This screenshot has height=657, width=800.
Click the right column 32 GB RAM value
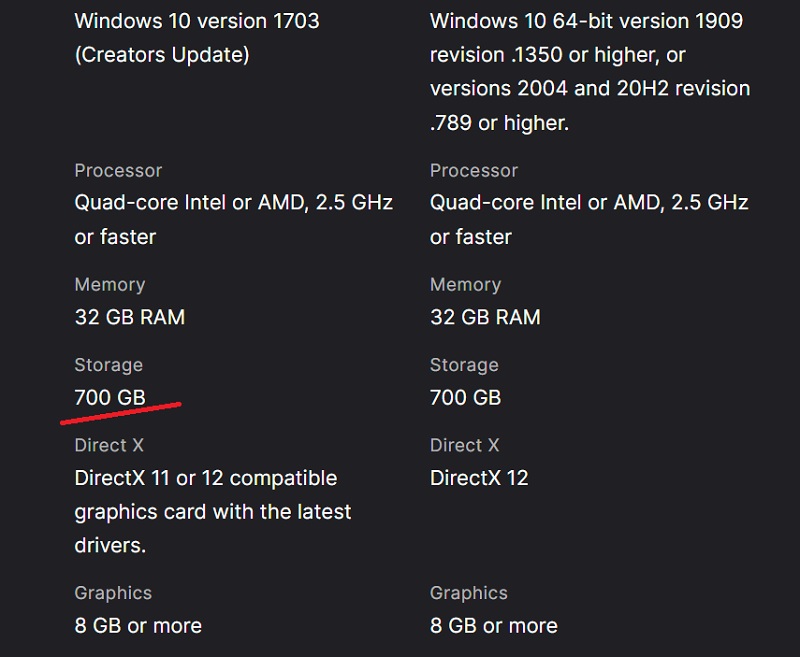[485, 317]
